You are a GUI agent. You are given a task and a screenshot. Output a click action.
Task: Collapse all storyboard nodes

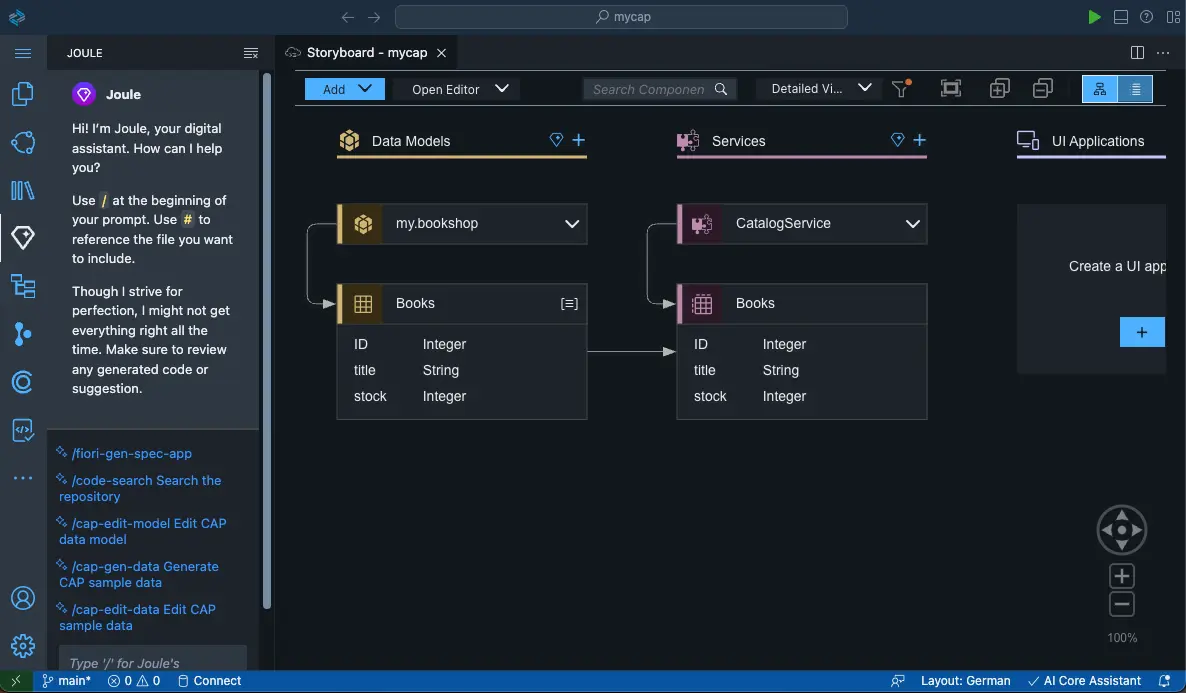tap(1042, 89)
